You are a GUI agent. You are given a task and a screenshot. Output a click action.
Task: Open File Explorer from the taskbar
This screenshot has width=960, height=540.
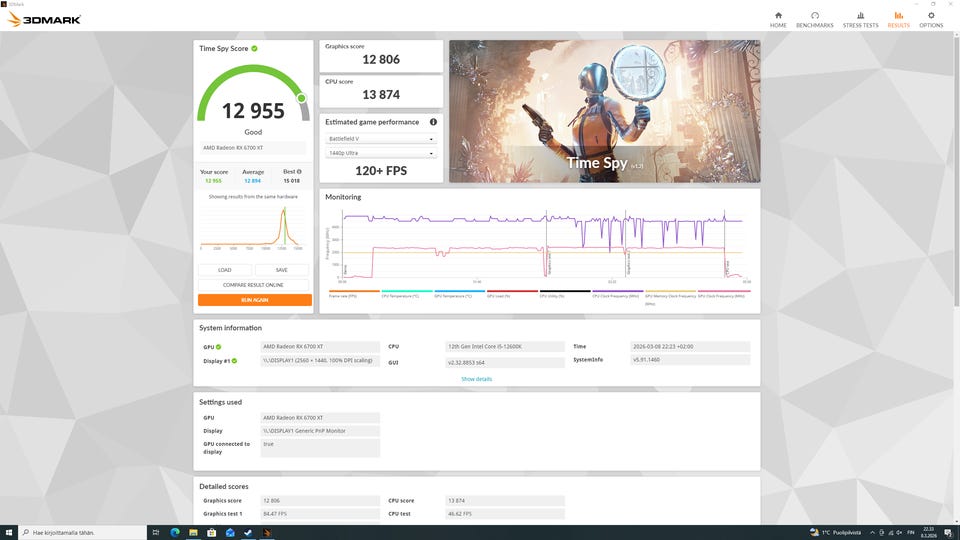[193, 533]
